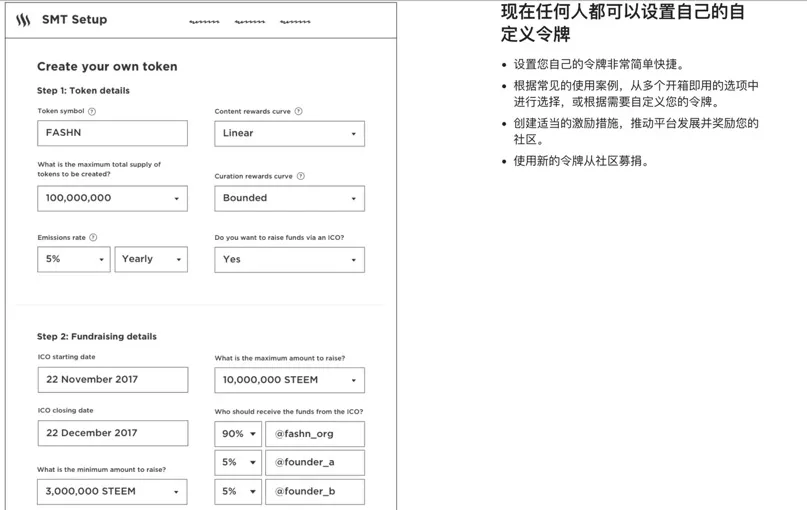Click the bullet starting 根据常见的使用案例
The width and height of the screenshot is (807, 510).
click(636, 94)
